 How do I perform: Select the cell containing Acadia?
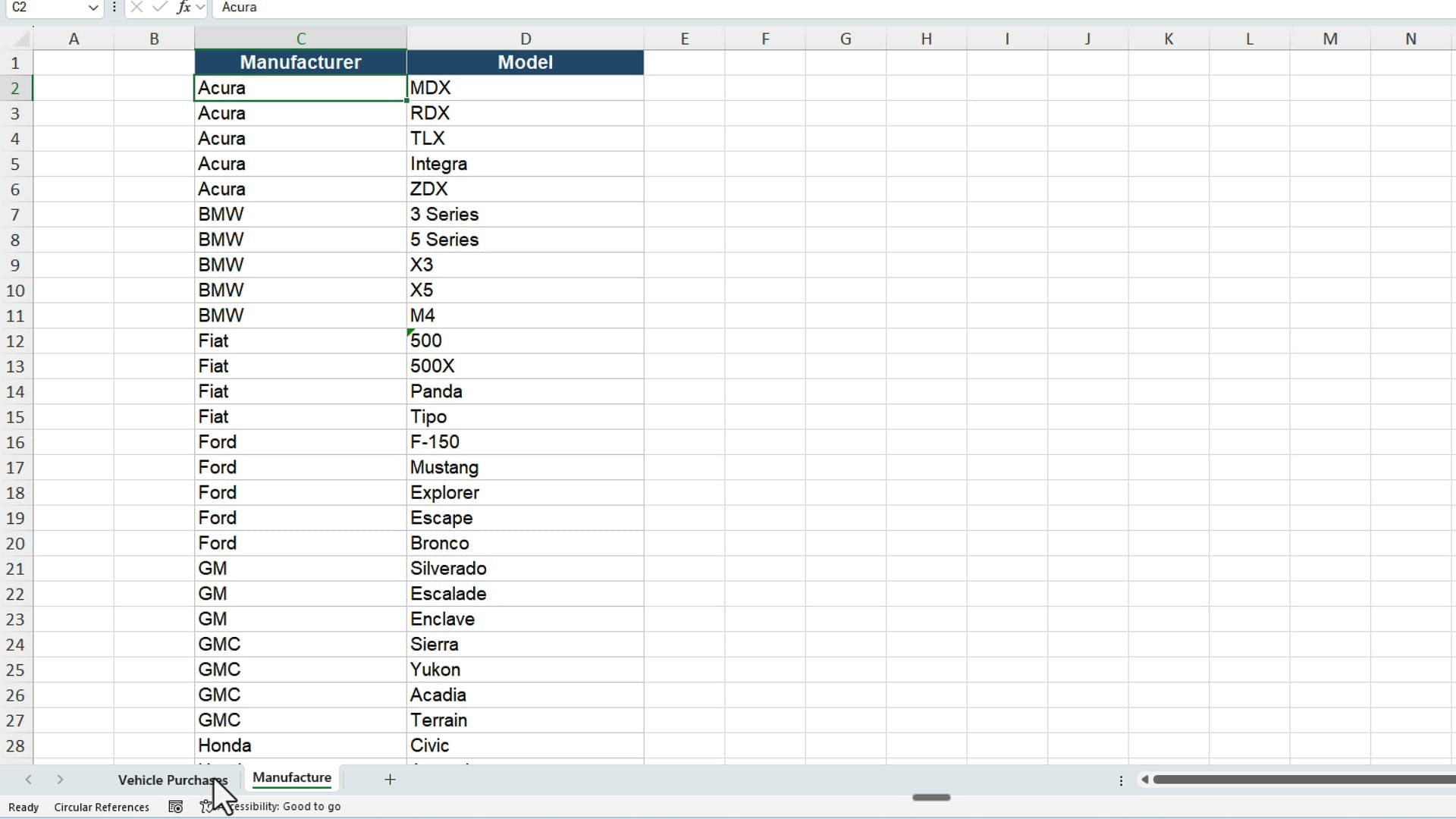click(526, 695)
